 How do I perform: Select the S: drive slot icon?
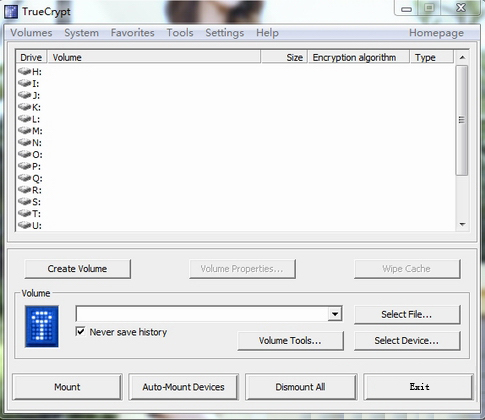pyautogui.click(x=24, y=201)
